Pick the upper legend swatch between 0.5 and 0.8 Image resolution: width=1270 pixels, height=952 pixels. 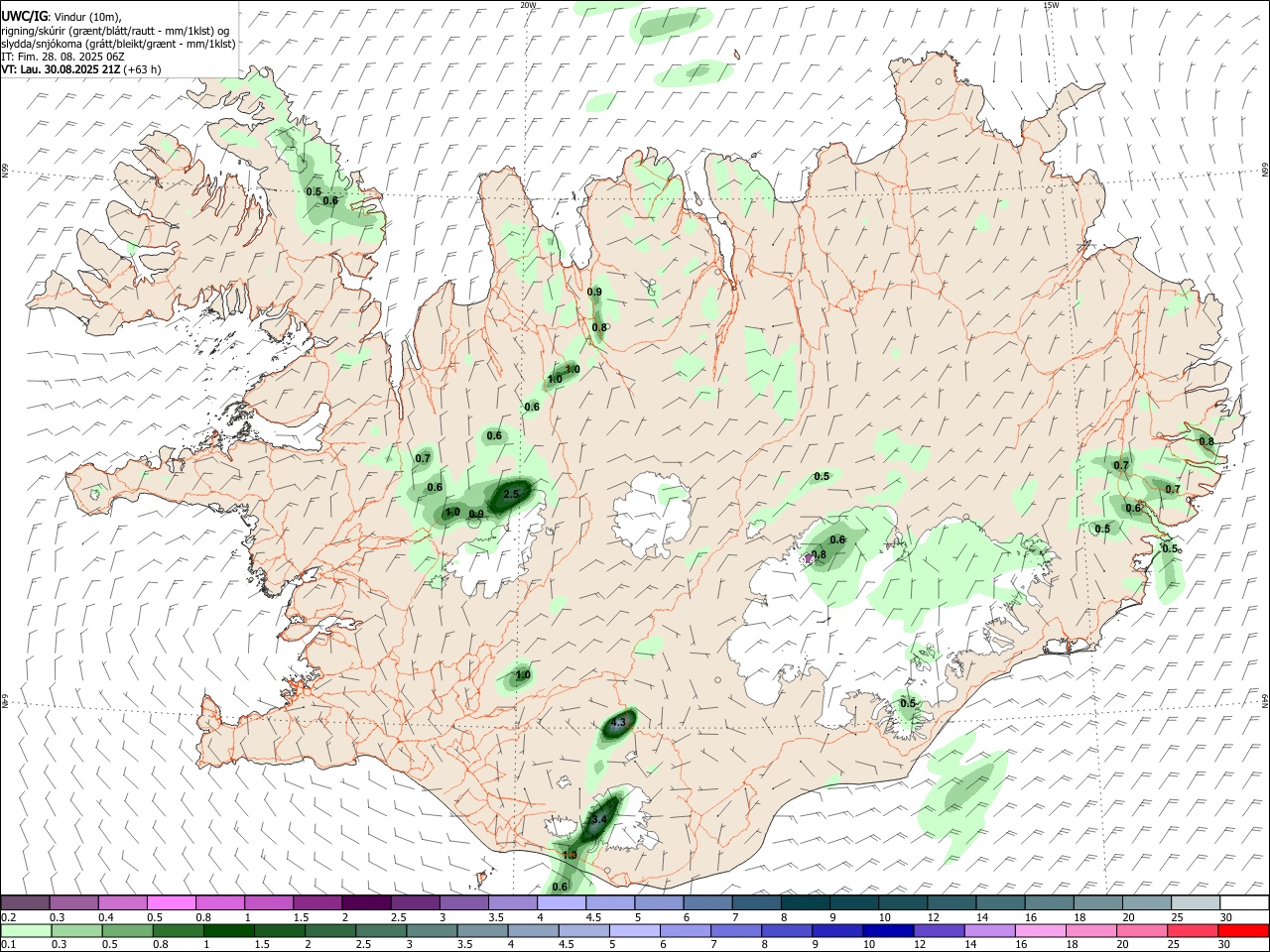(172, 902)
